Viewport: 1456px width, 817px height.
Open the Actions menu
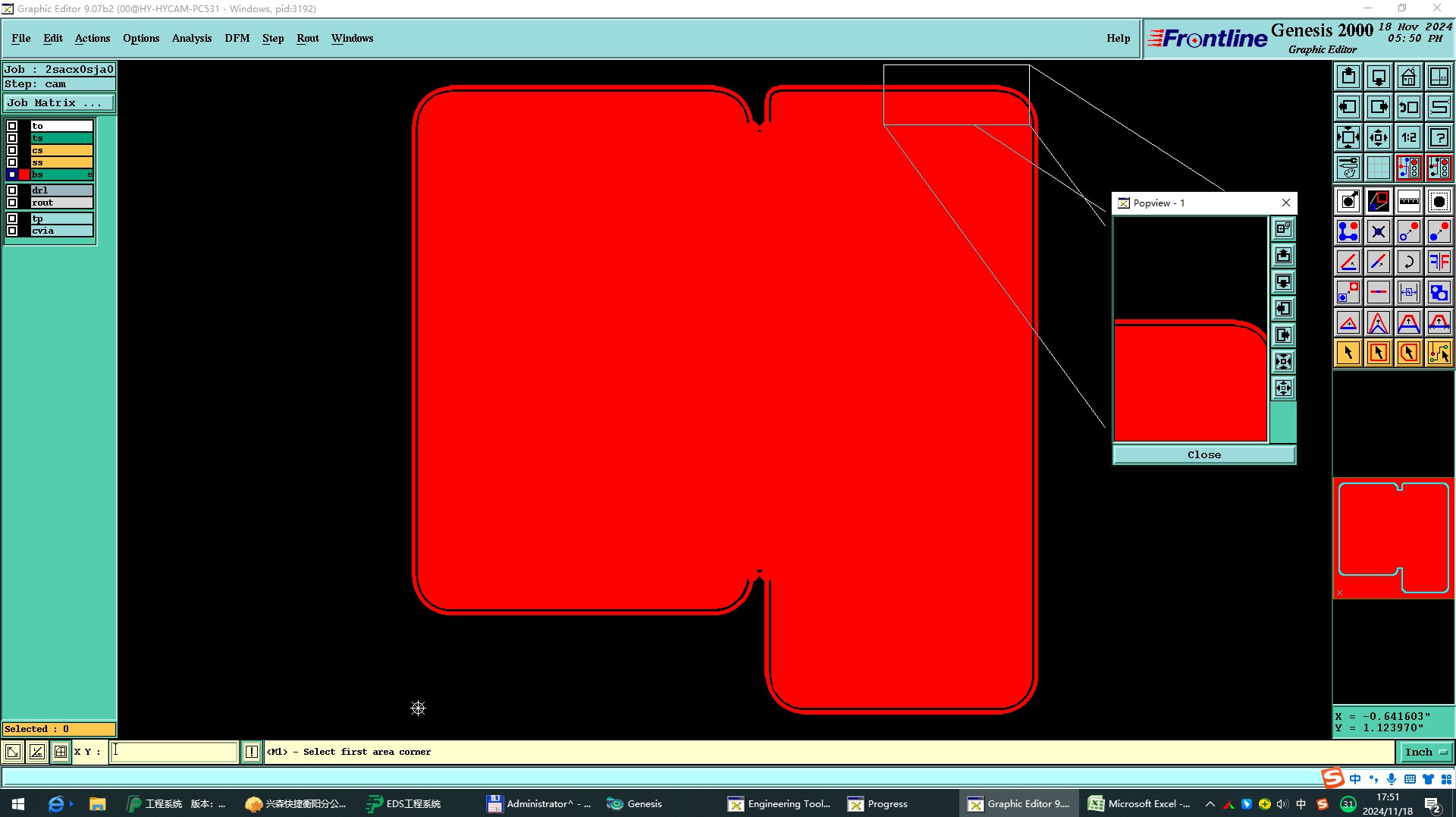pos(93,38)
